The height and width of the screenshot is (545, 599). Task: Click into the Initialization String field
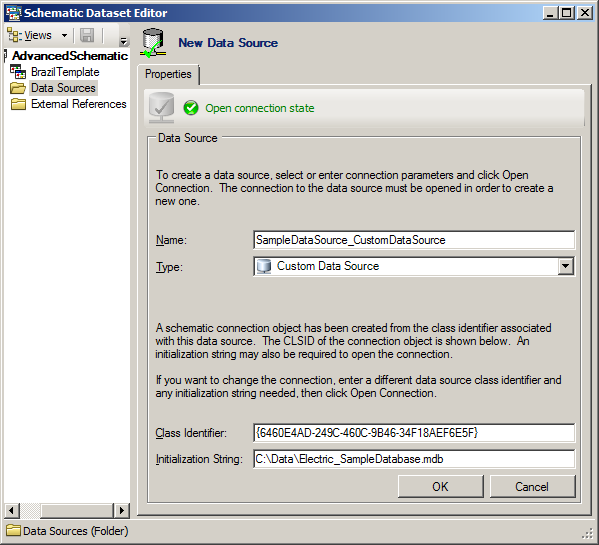[x=414, y=459]
